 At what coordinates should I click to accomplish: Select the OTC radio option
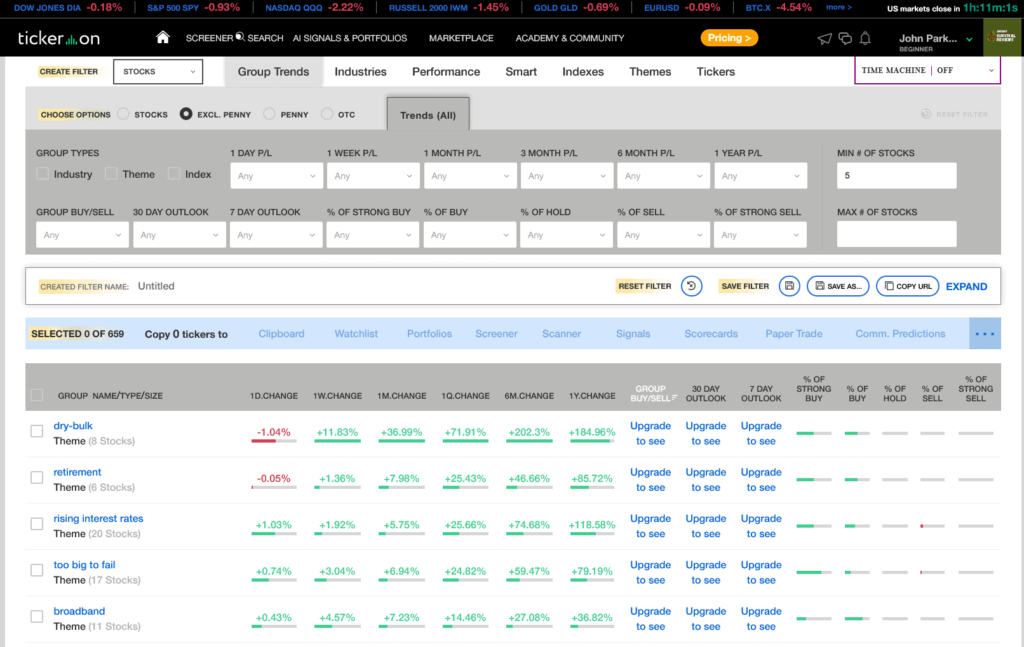327,114
